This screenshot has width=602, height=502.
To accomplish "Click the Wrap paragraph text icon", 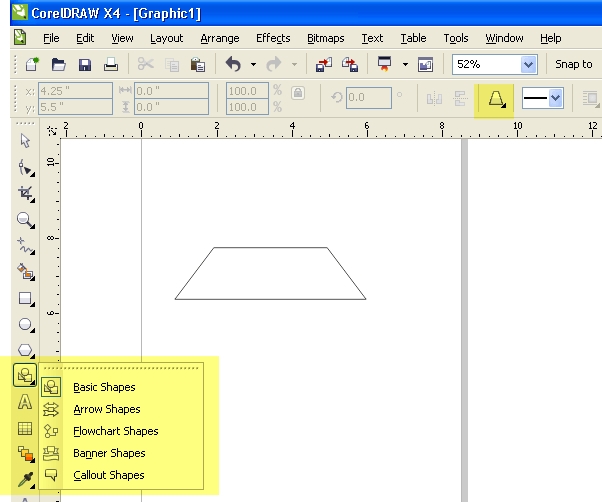I will pyautogui.click(x=591, y=98).
